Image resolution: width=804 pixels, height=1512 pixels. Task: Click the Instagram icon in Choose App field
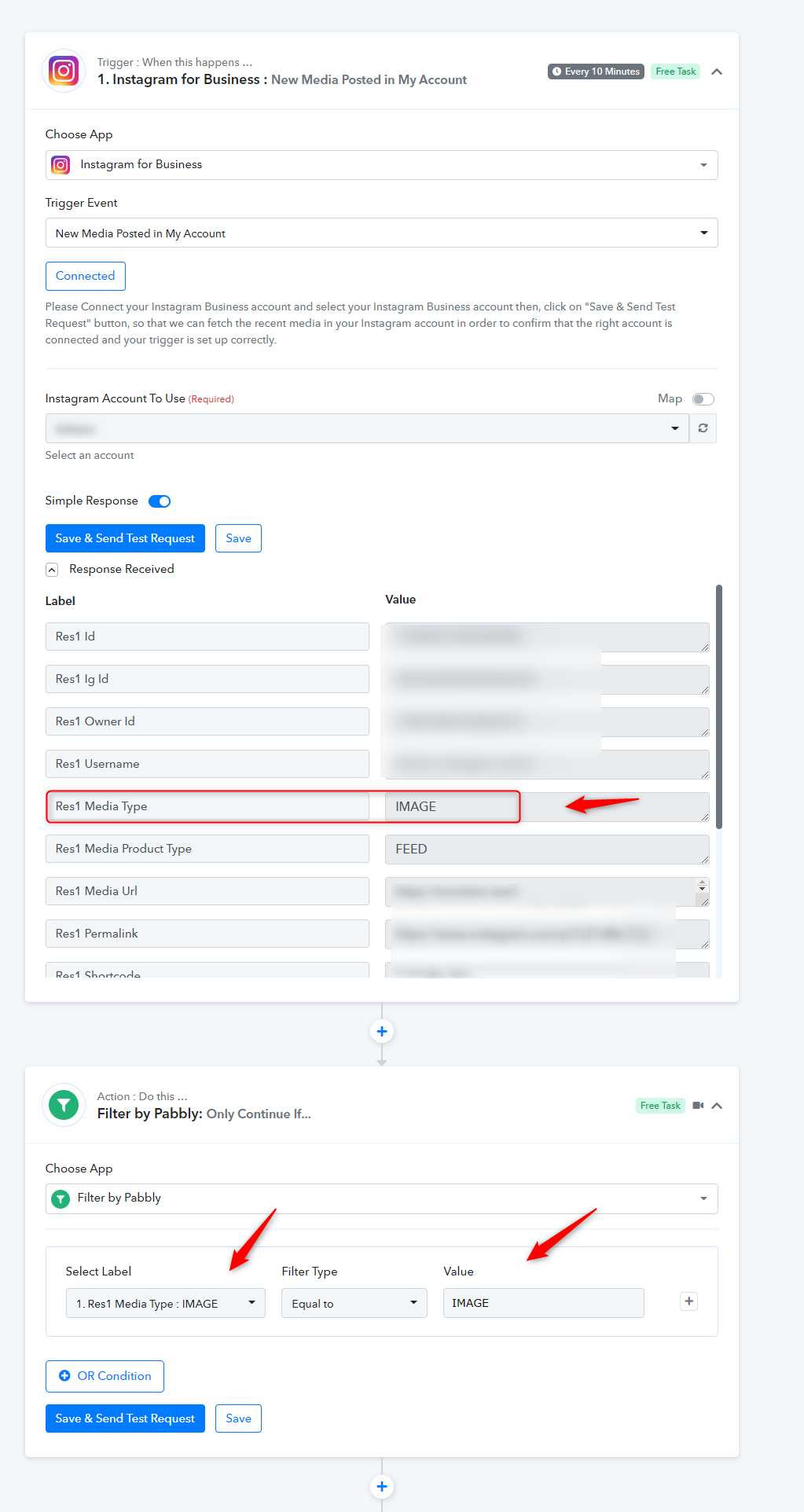[x=61, y=165]
